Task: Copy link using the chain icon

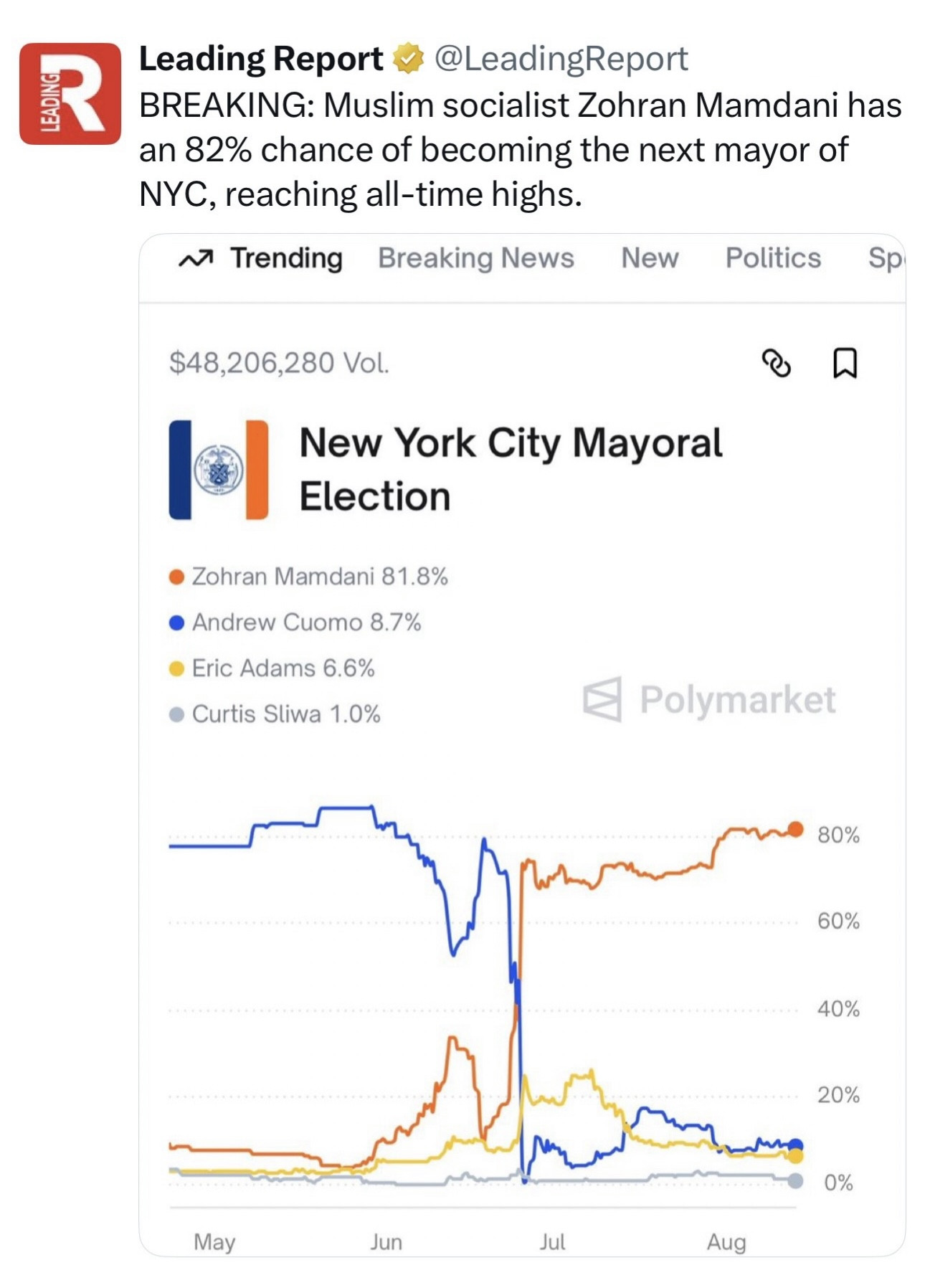Action: point(776,363)
